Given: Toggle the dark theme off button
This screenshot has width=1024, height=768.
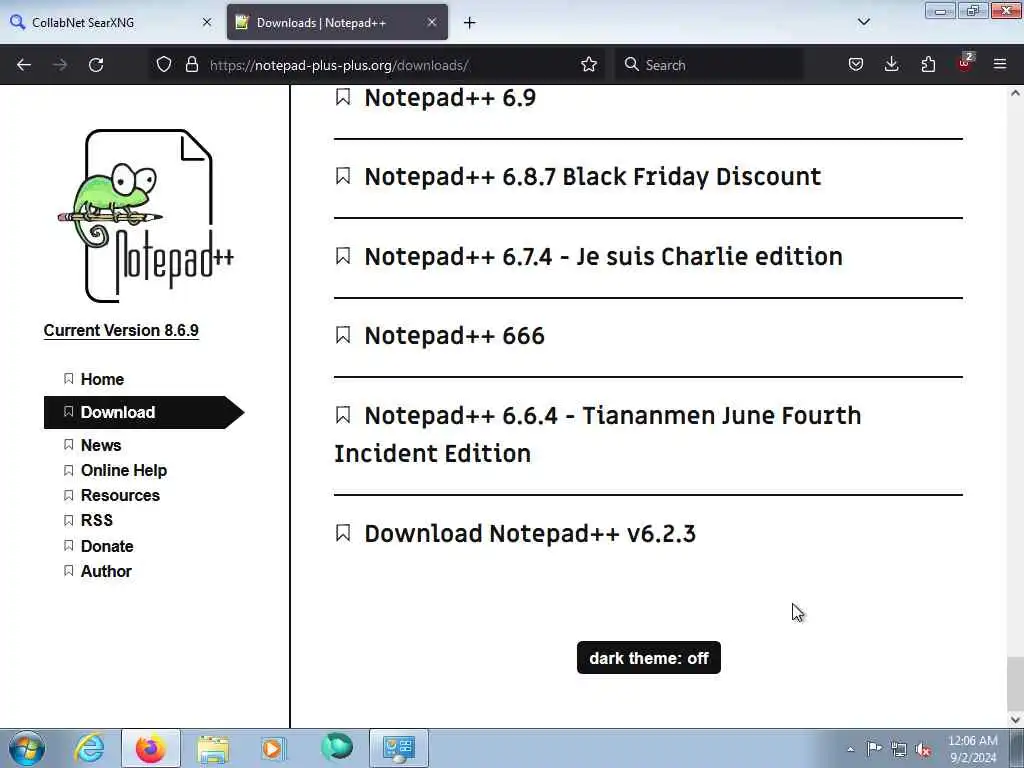Looking at the screenshot, I should point(648,658).
